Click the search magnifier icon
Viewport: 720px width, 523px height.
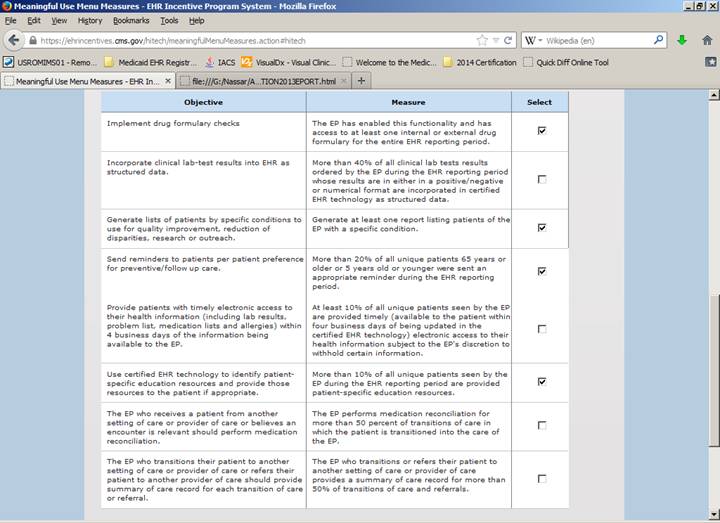659,40
